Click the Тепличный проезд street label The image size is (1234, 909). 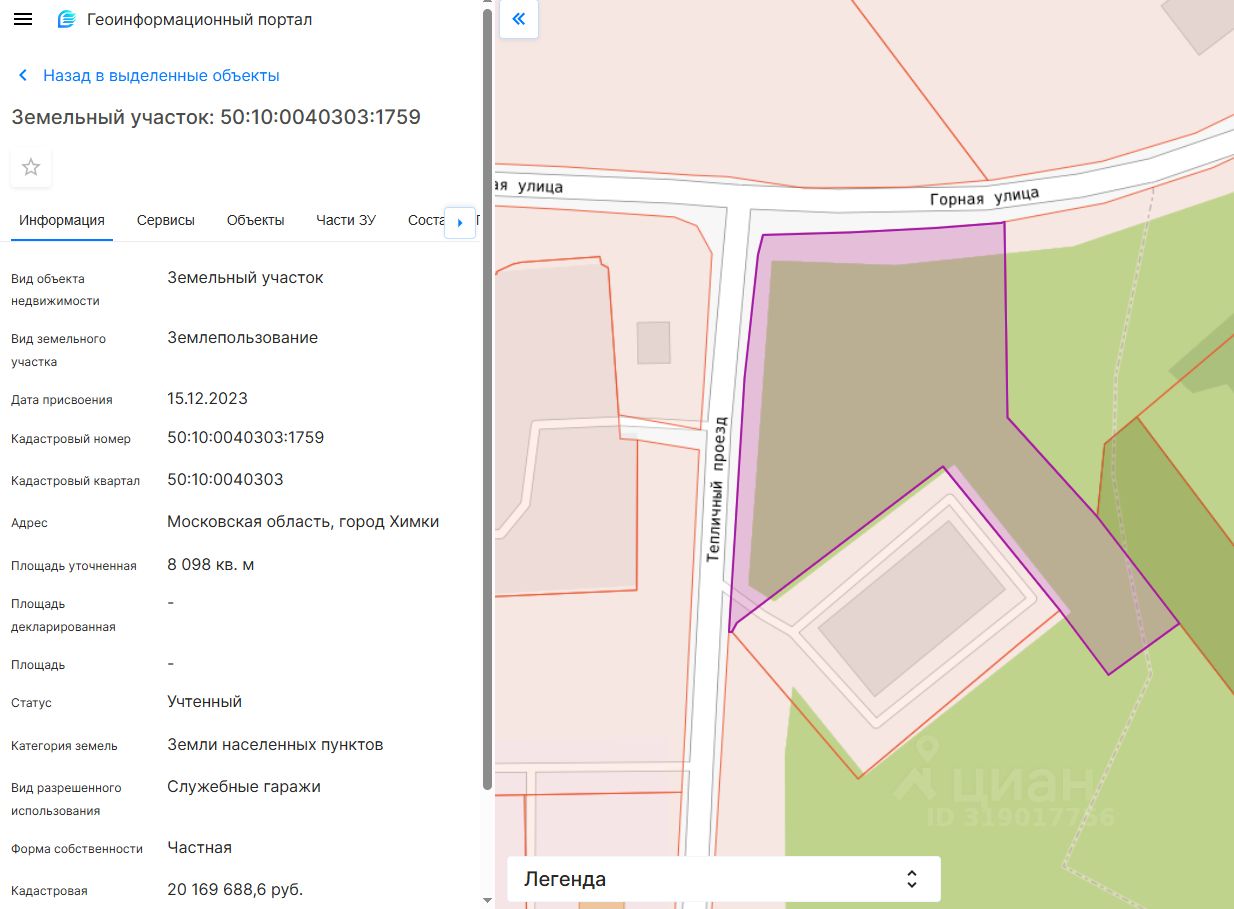click(x=714, y=490)
